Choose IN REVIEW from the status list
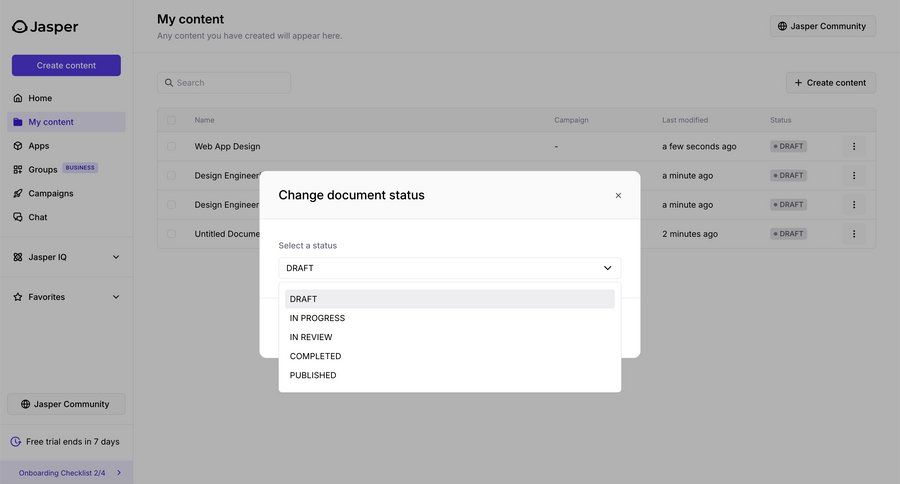Image resolution: width=900 pixels, height=484 pixels. 449,337
